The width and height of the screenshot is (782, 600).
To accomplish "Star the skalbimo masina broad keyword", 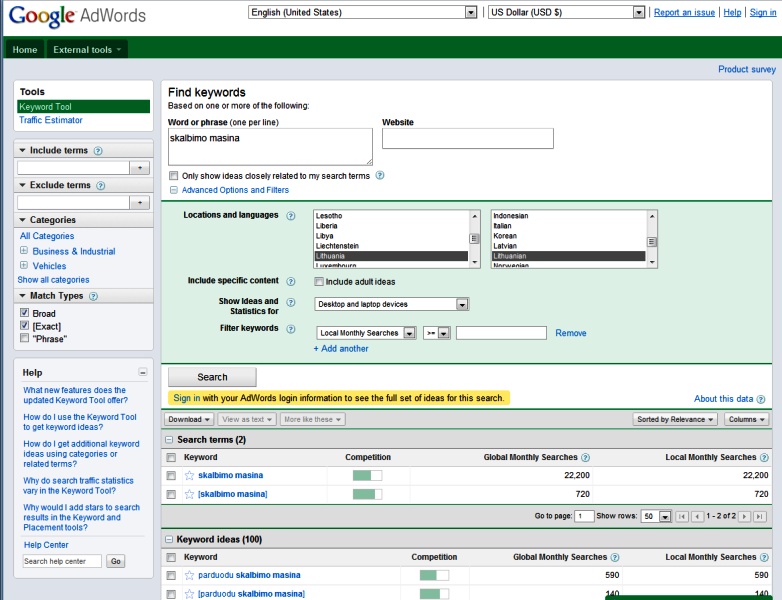I will point(189,475).
